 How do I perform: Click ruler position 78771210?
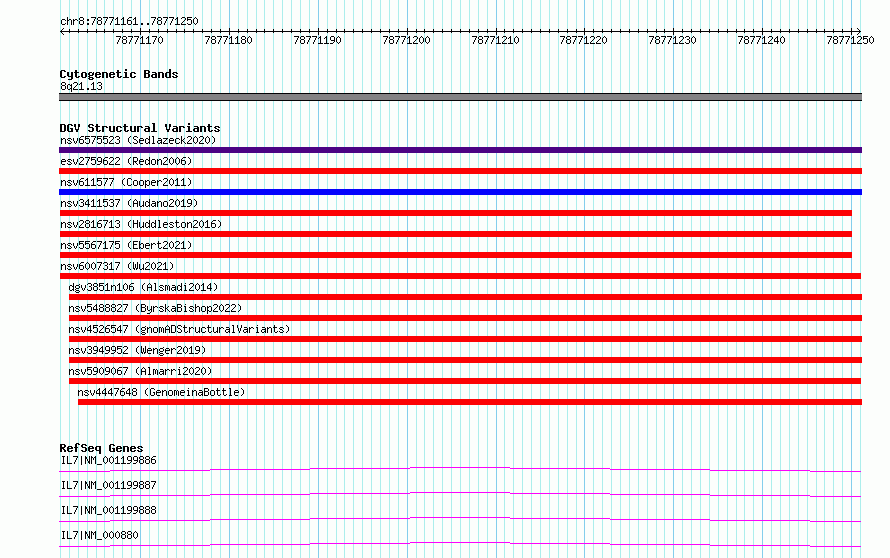pyautogui.click(x=496, y=40)
